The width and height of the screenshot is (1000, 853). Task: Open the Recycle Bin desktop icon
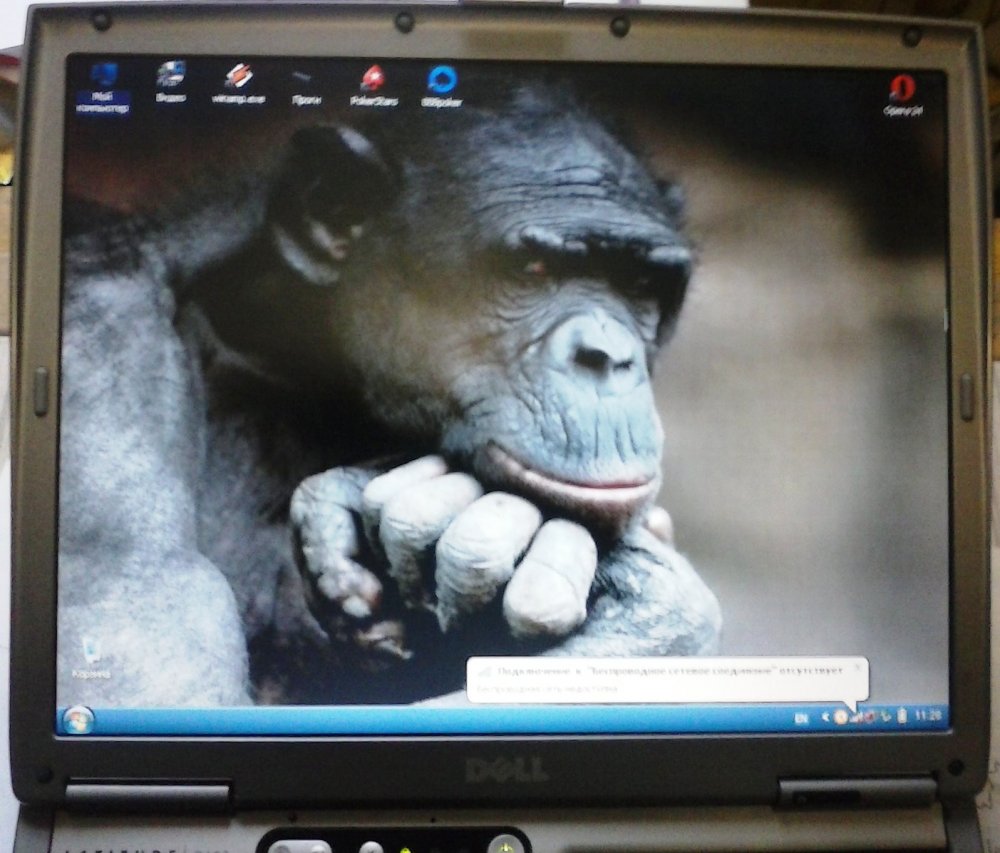91,657
